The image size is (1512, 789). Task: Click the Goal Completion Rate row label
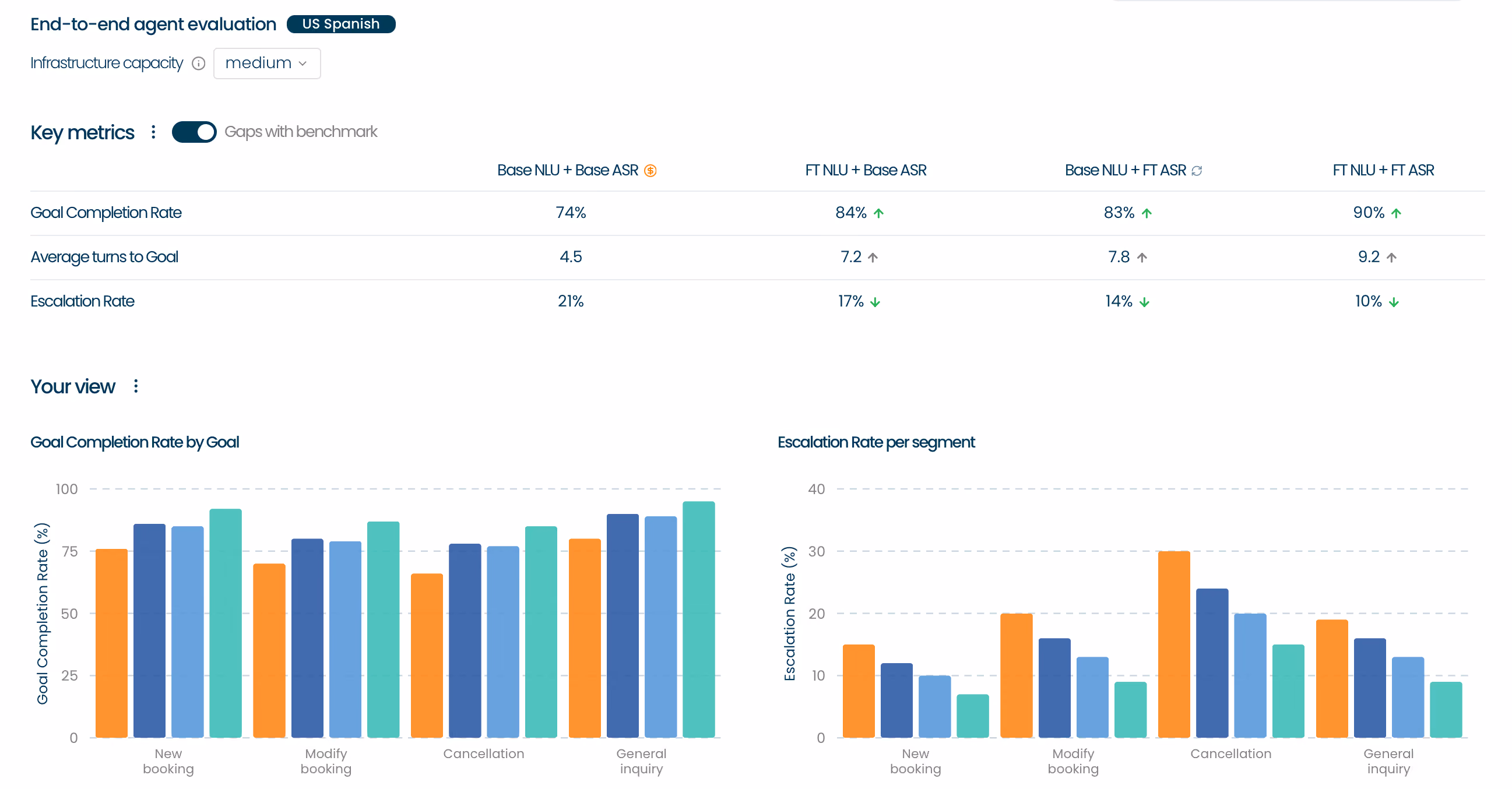click(106, 212)
